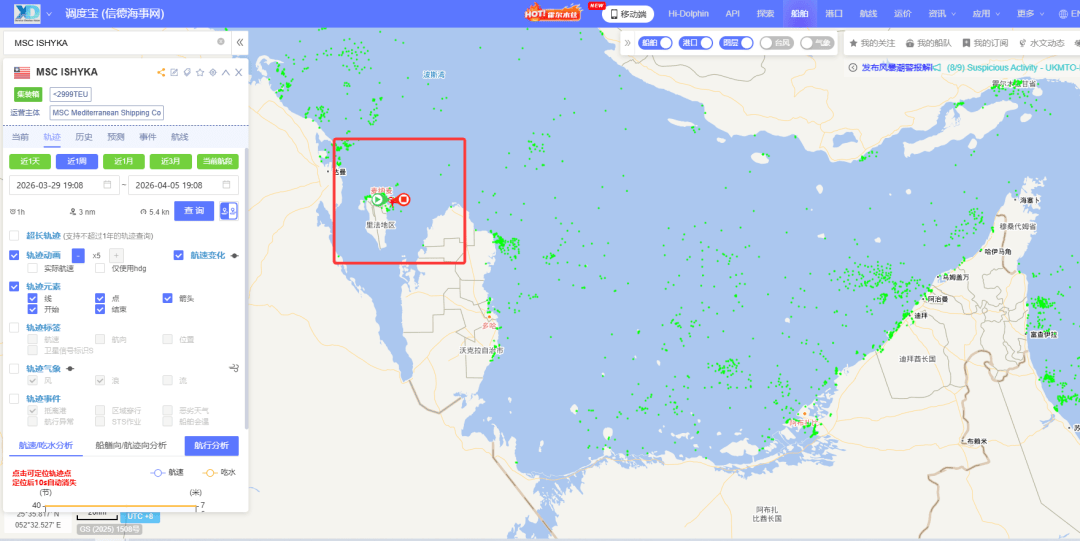Click the 查询 query button

click(194, 211)
